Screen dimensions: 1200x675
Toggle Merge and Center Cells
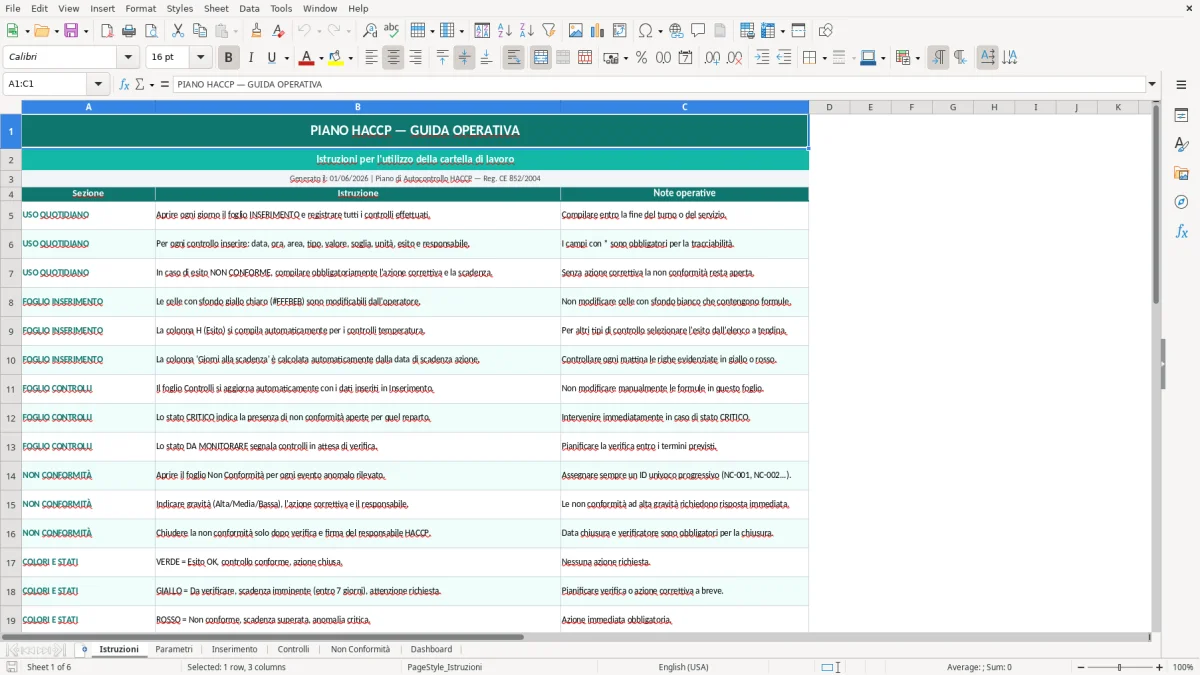(540, 58)
